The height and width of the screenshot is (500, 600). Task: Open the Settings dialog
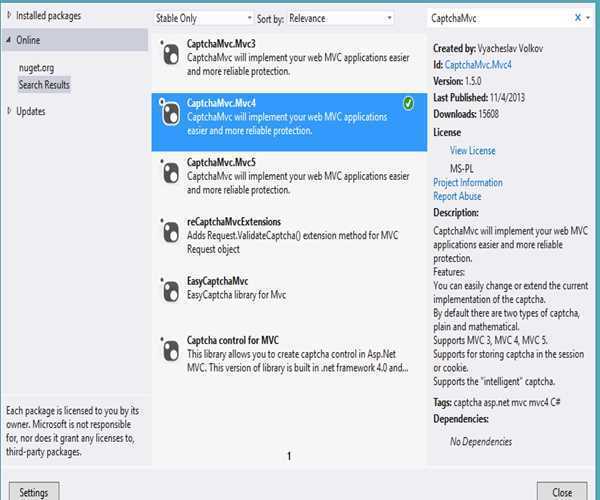(34, 492)
